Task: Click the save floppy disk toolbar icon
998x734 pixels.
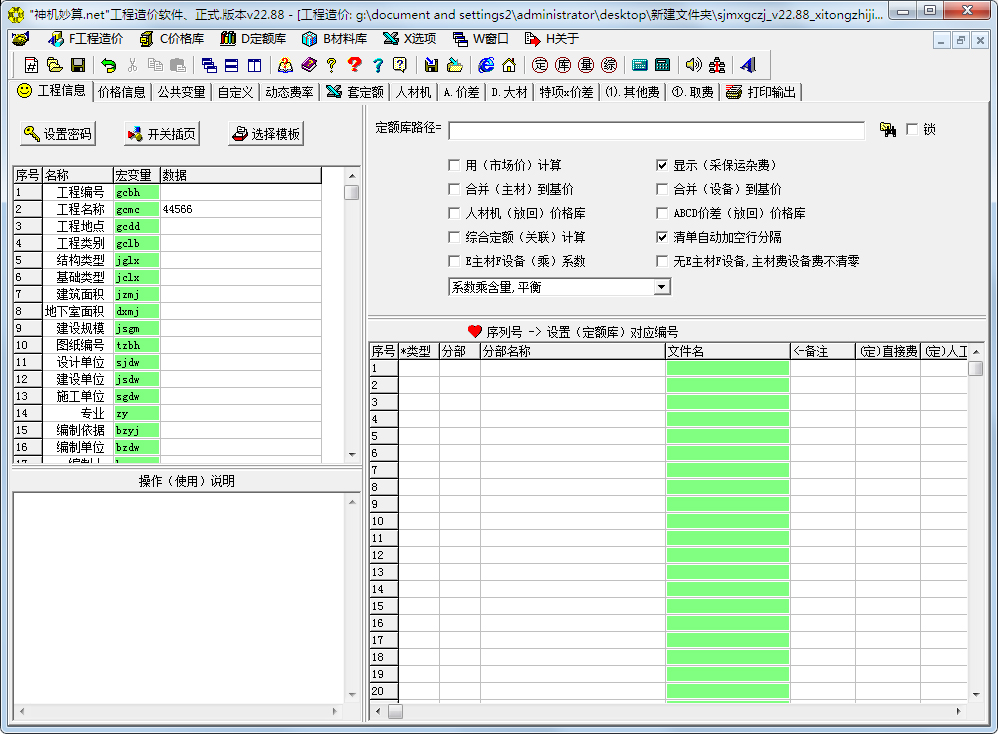Action: 78,65
